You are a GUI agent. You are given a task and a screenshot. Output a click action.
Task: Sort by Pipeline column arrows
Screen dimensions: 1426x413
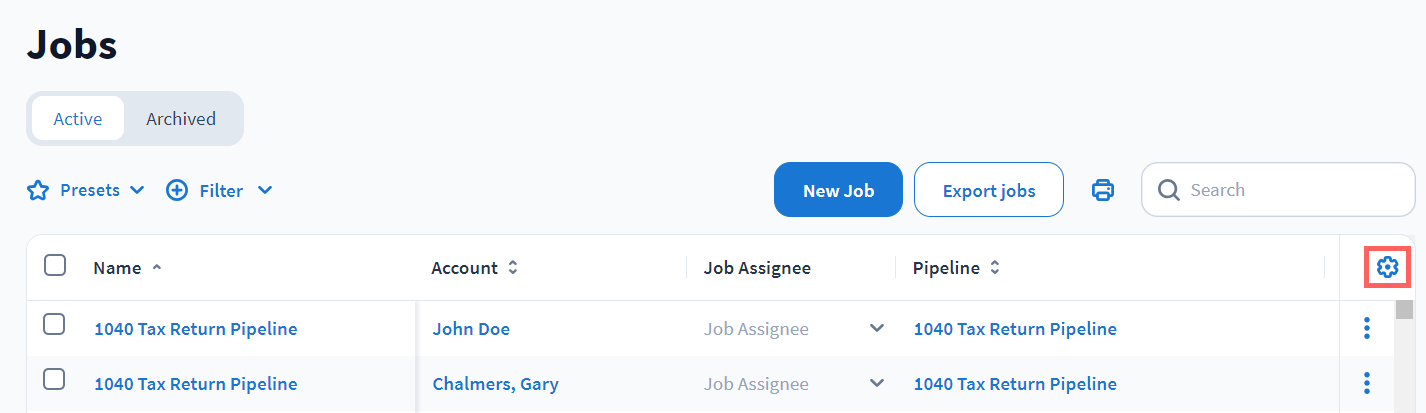coord(994,268)
